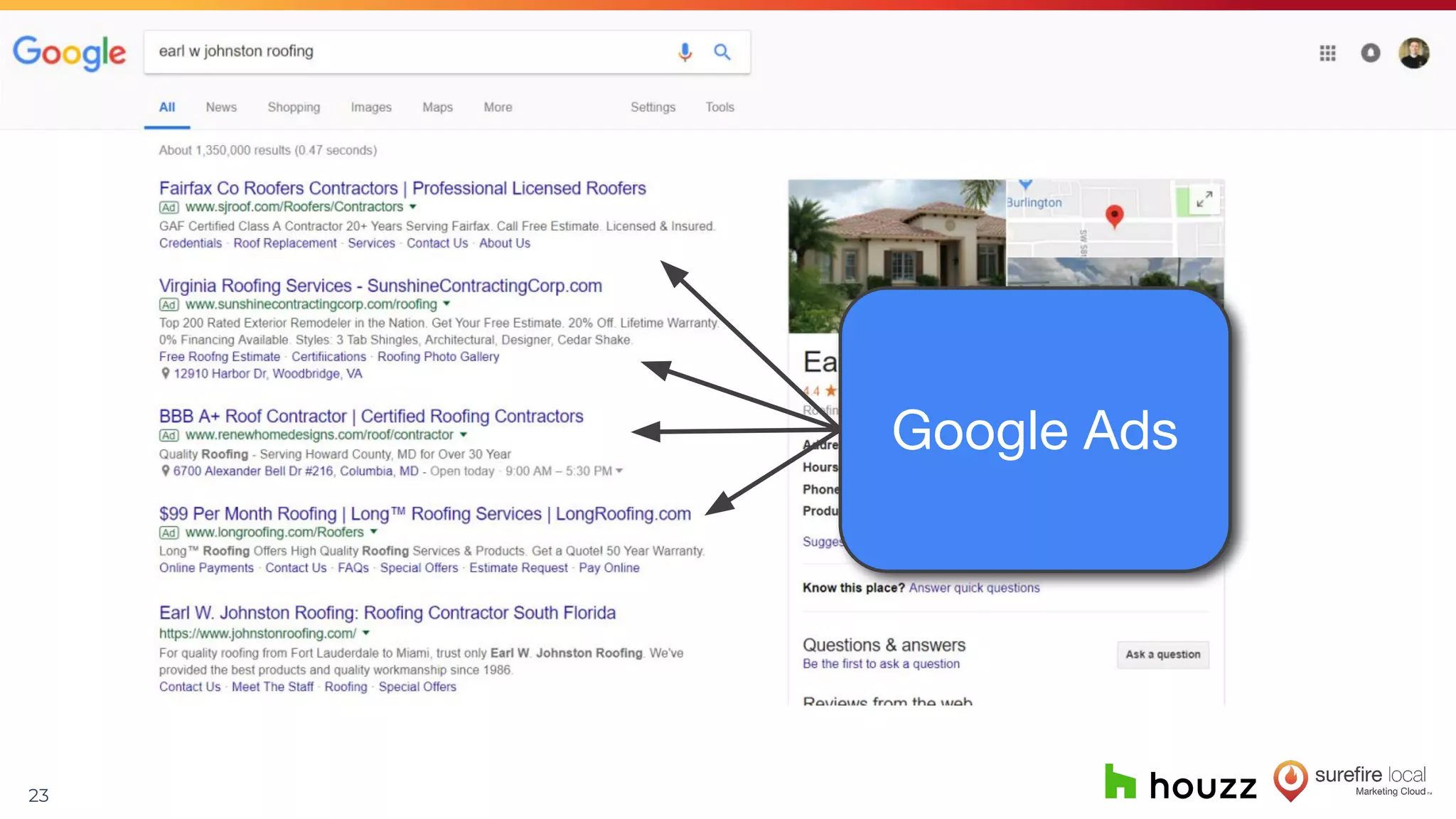This screenshot has height=819, width=1456.
Task: Click Ad badge beside www.sjroof.com
Action: click(168, 208)
